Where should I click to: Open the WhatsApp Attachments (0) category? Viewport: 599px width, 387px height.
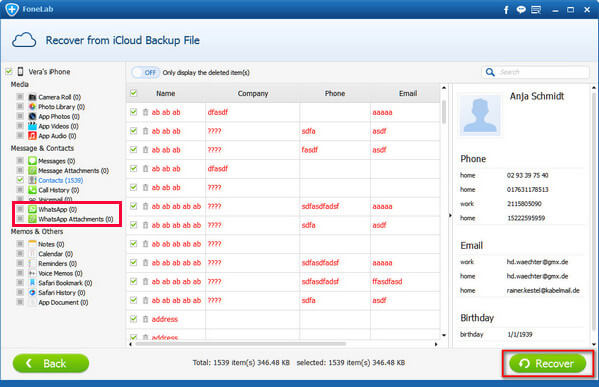pos(76,219)
